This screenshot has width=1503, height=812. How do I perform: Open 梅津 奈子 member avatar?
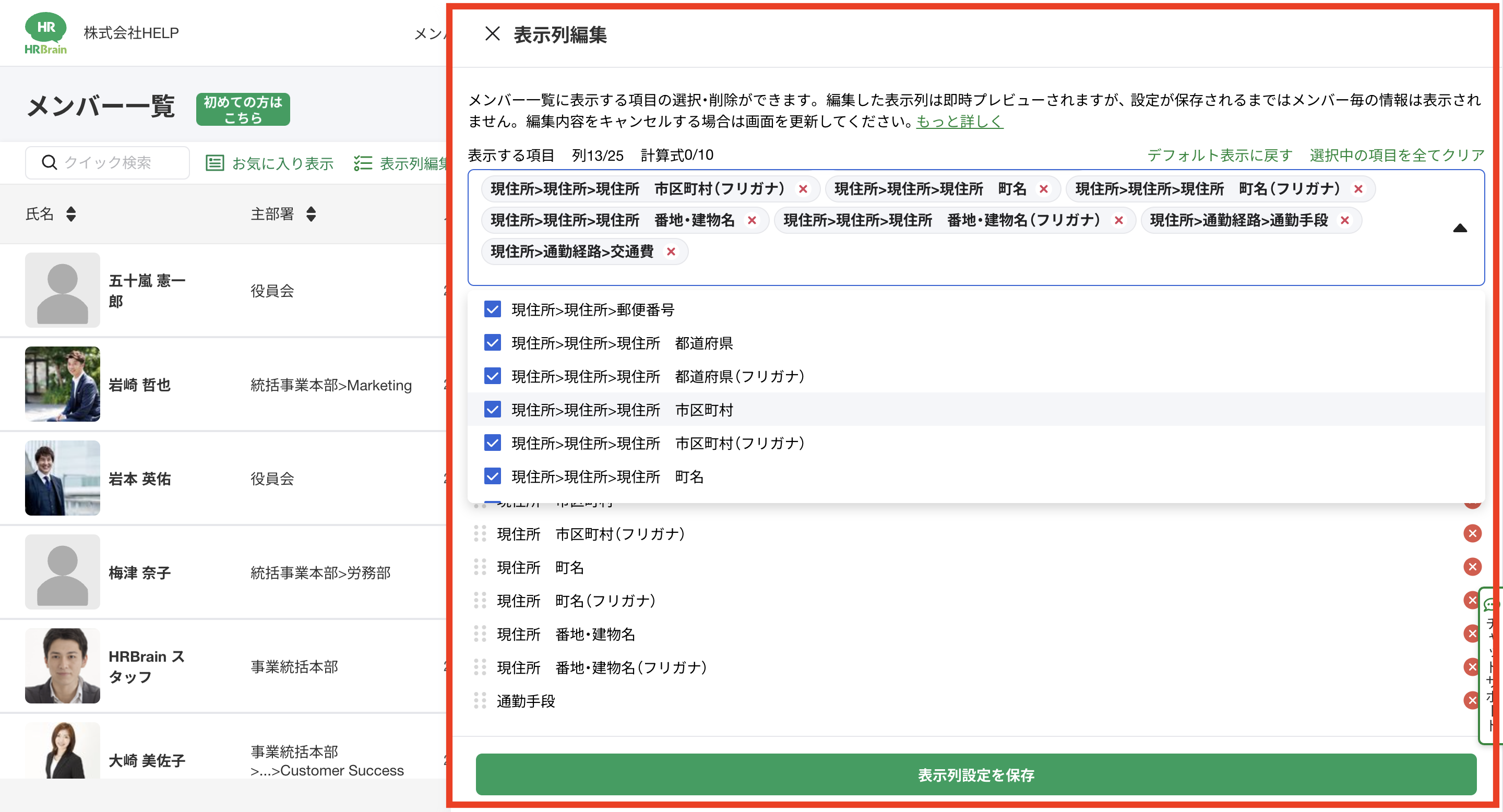(63, 571)
